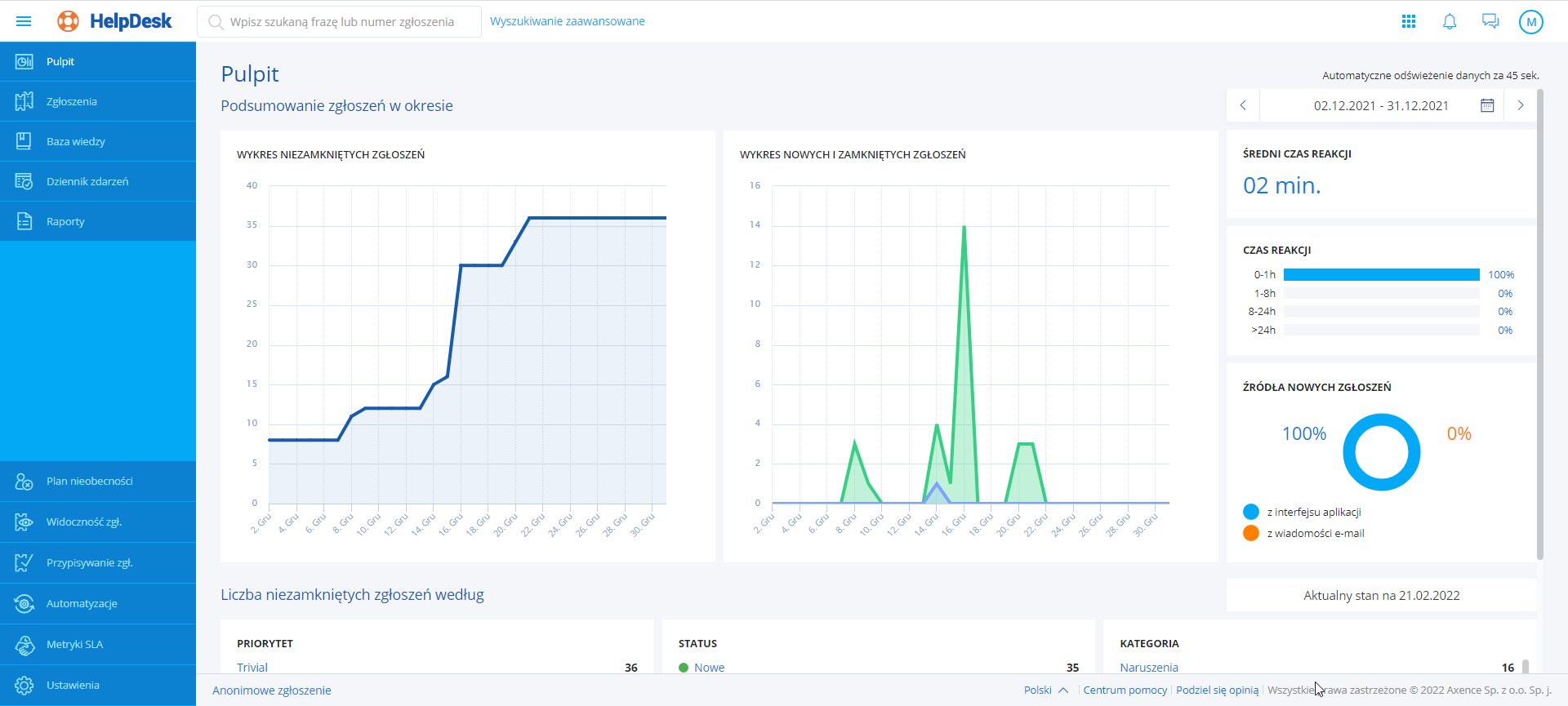The image size is (1568, 706).
Task: Open Zgłoszenia in the sidebar
Action: [72, 102]
